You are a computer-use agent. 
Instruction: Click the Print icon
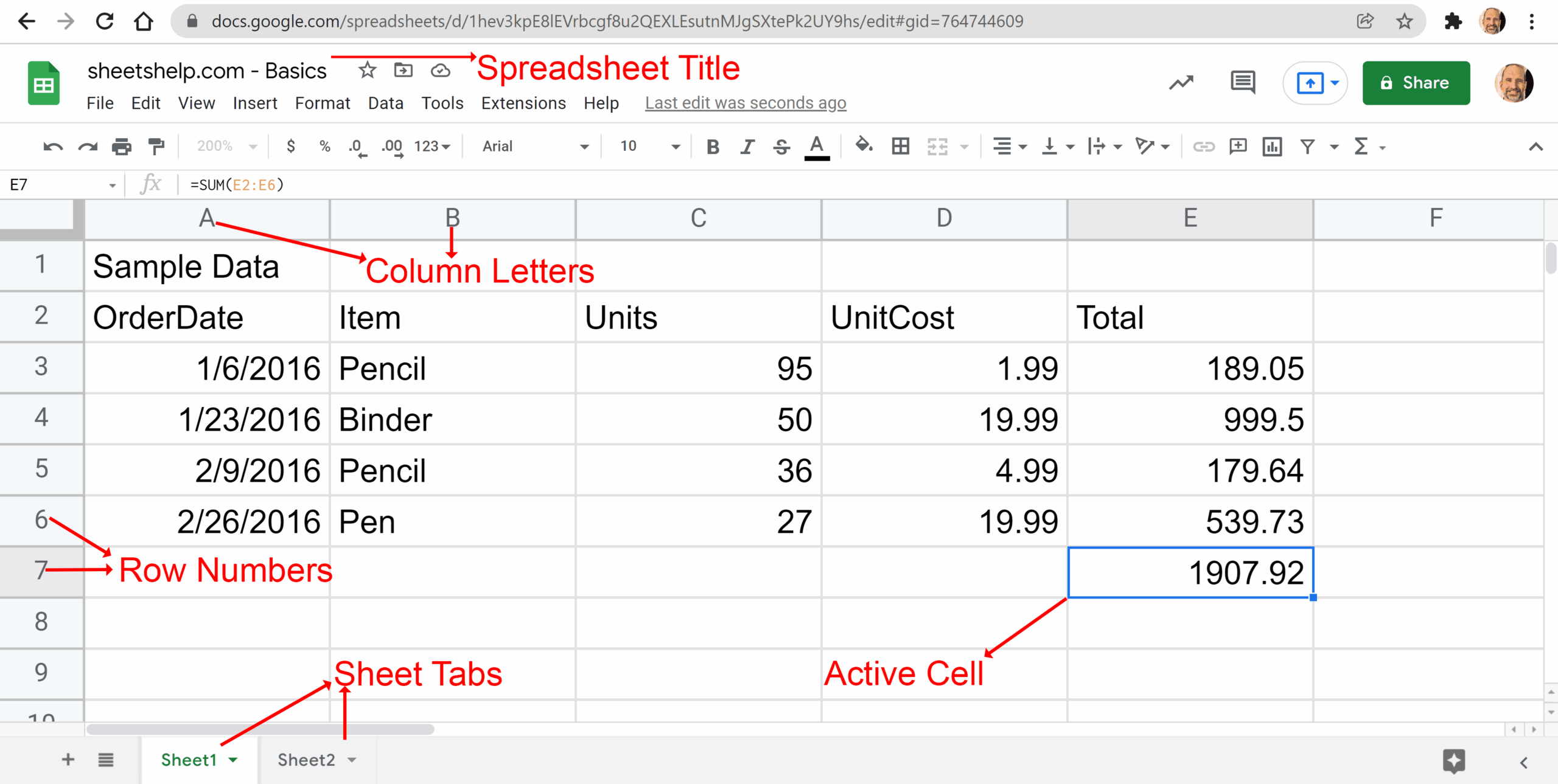[122, 147]
